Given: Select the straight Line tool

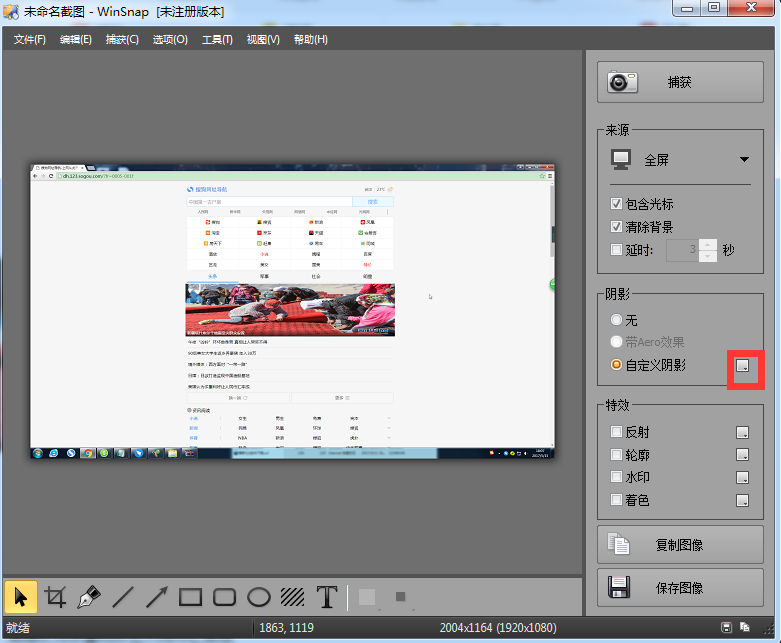Looking at the screenshot, I should (123, 597).
